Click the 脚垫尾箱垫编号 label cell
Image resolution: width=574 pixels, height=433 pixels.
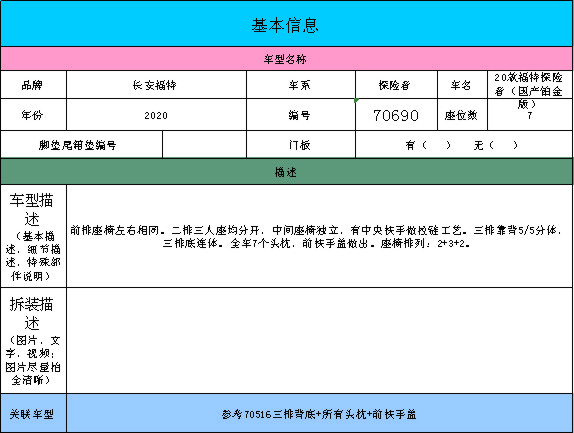click(x=81, y=145)
